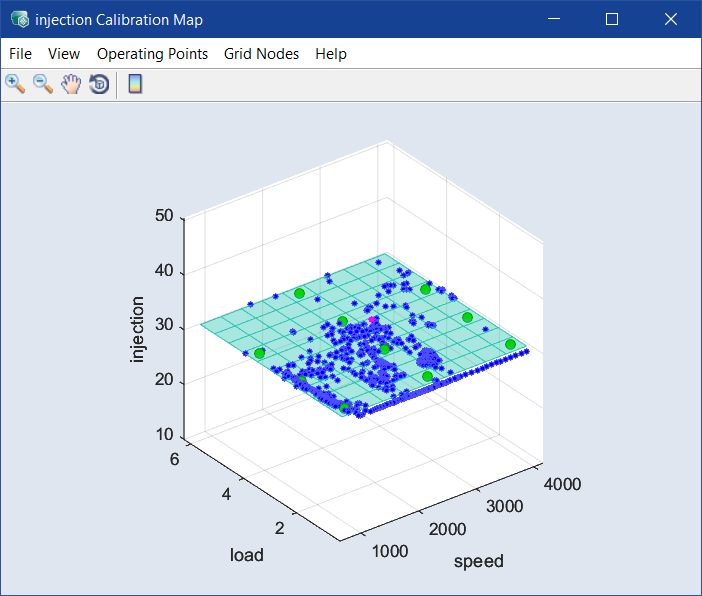The width and height of the screenshot is (702, 596).
Task: Open the Operating Points menu
Action: coord(152,54)
